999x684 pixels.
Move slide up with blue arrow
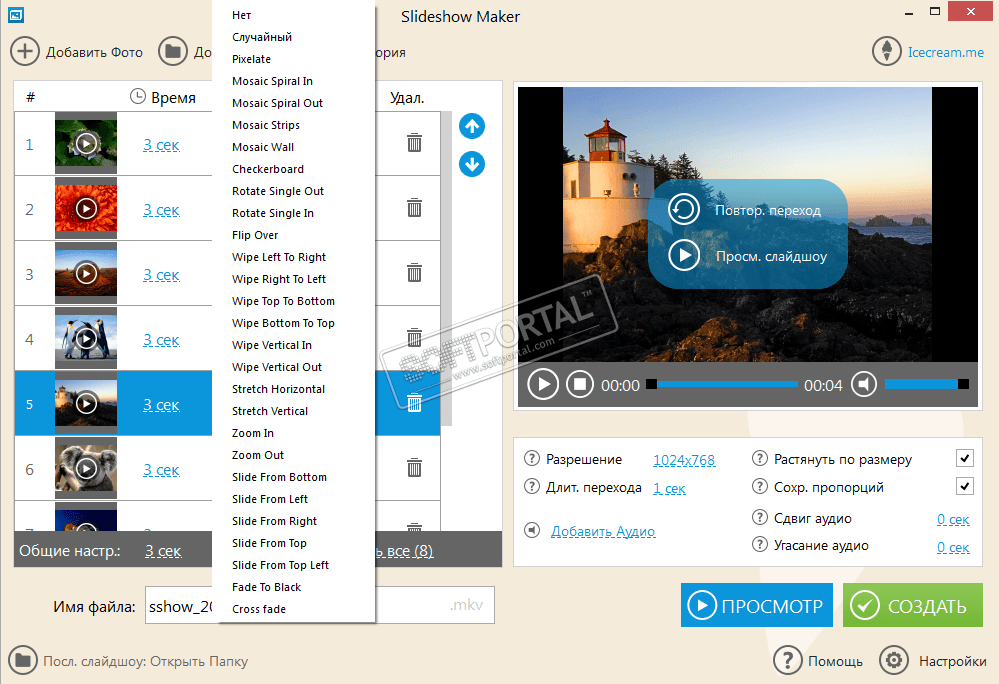pos(472,126)
